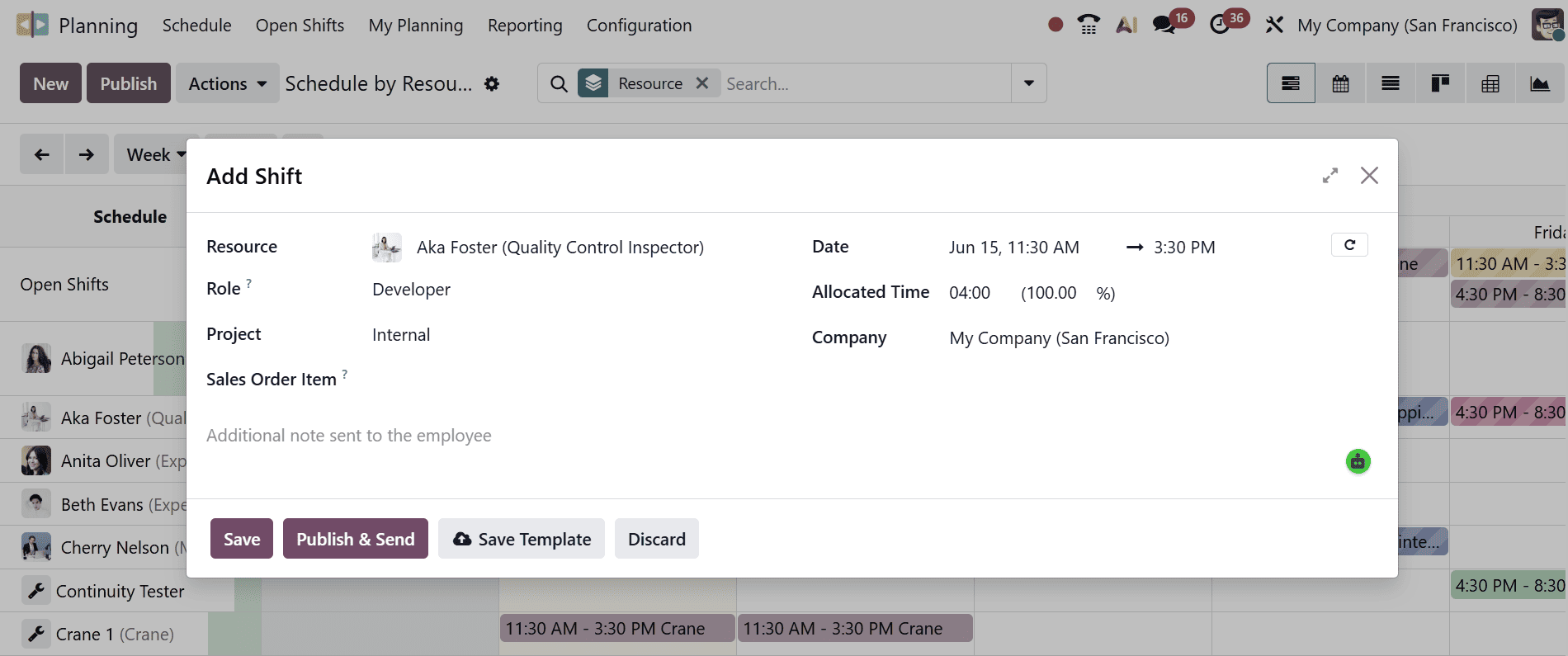Viewport: 1568px width, 656px height.
Task: Save the shift
Action: coord(242,539)
